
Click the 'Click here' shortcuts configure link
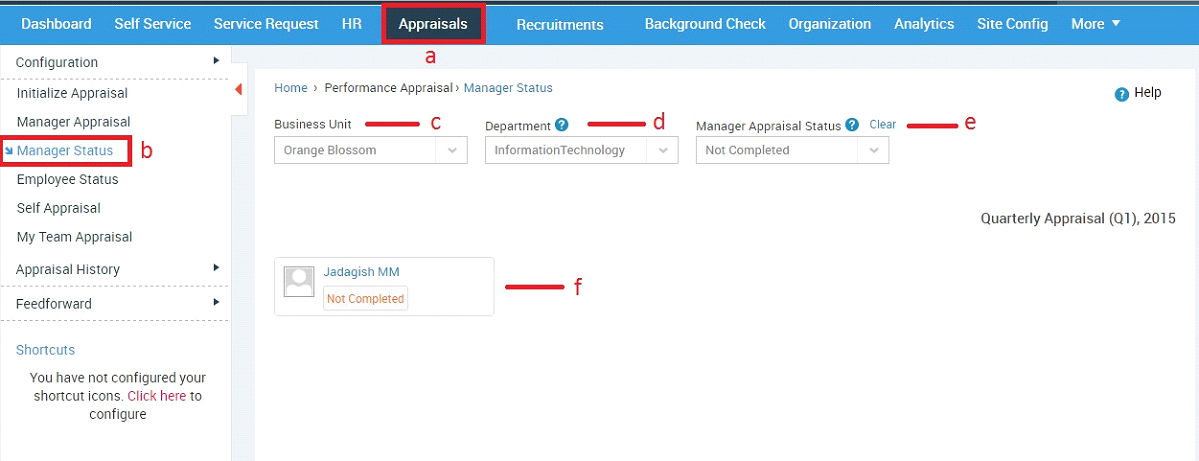[157, 396]
